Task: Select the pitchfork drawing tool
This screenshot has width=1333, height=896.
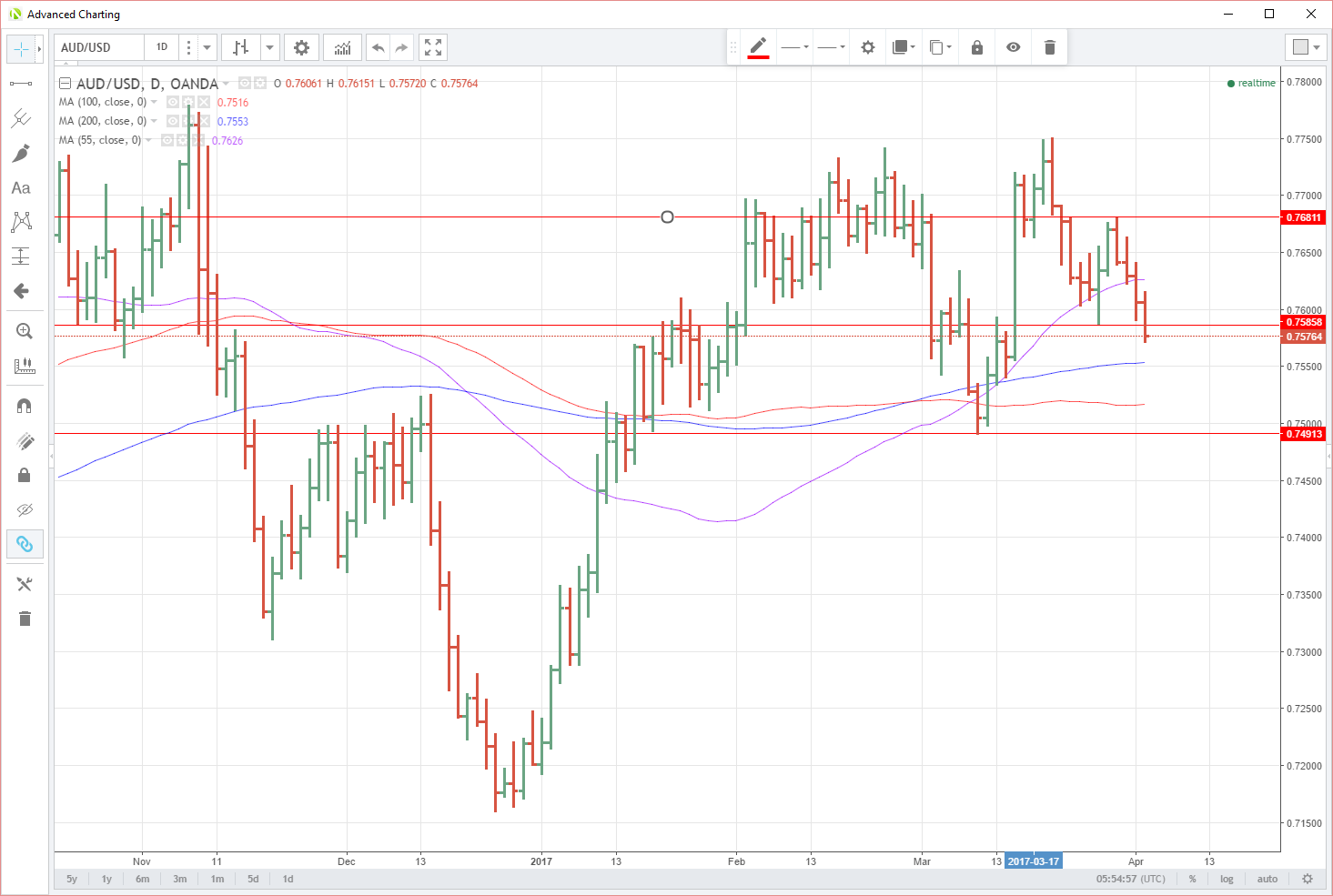Action: [21, 118]
